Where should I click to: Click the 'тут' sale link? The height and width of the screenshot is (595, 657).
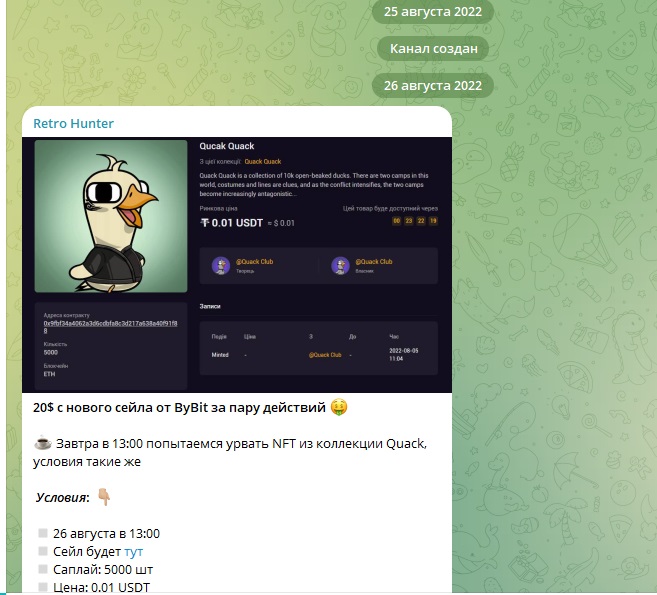[x=134, y=551]
